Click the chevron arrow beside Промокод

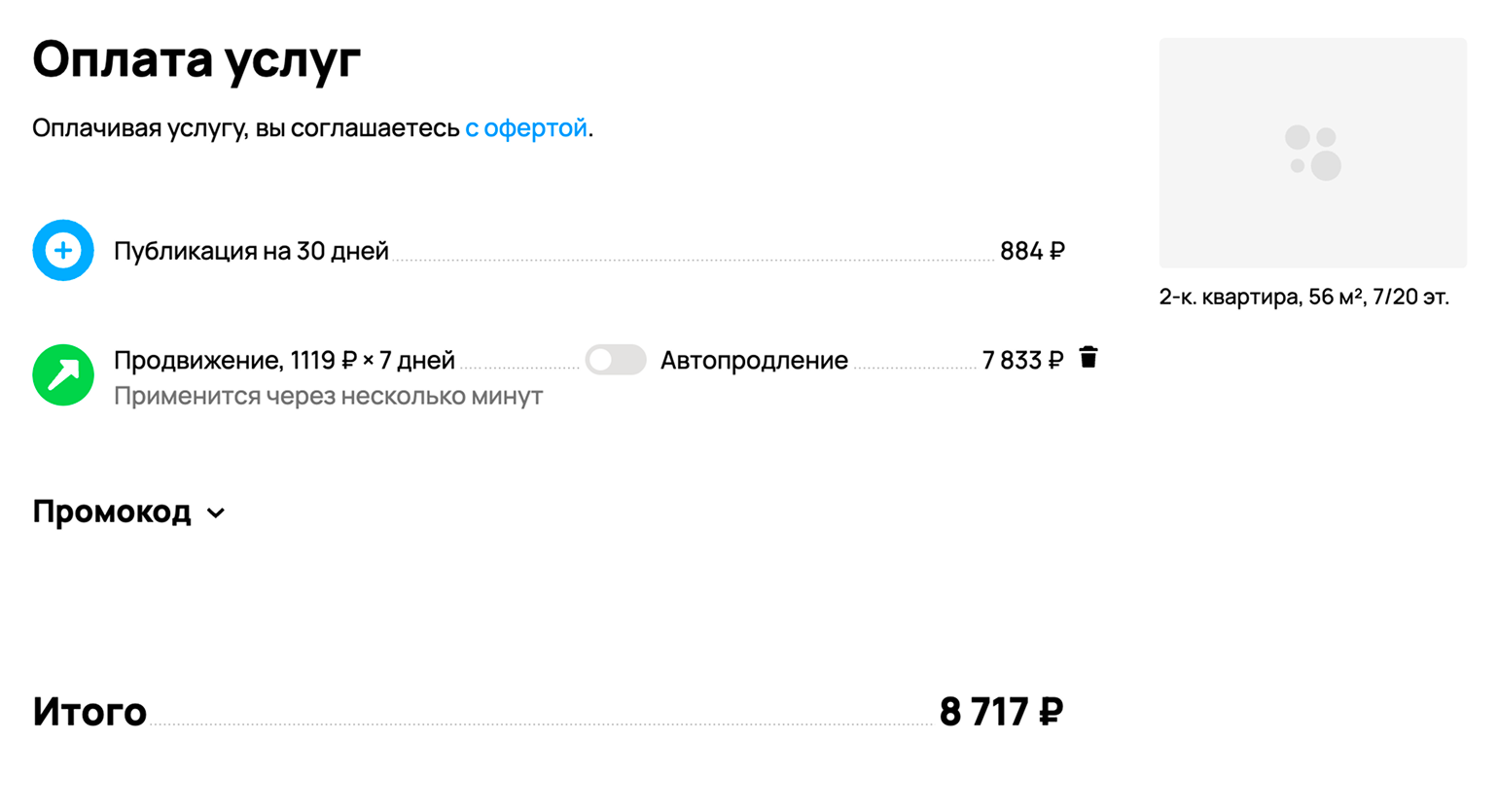(x=216, y=513)
